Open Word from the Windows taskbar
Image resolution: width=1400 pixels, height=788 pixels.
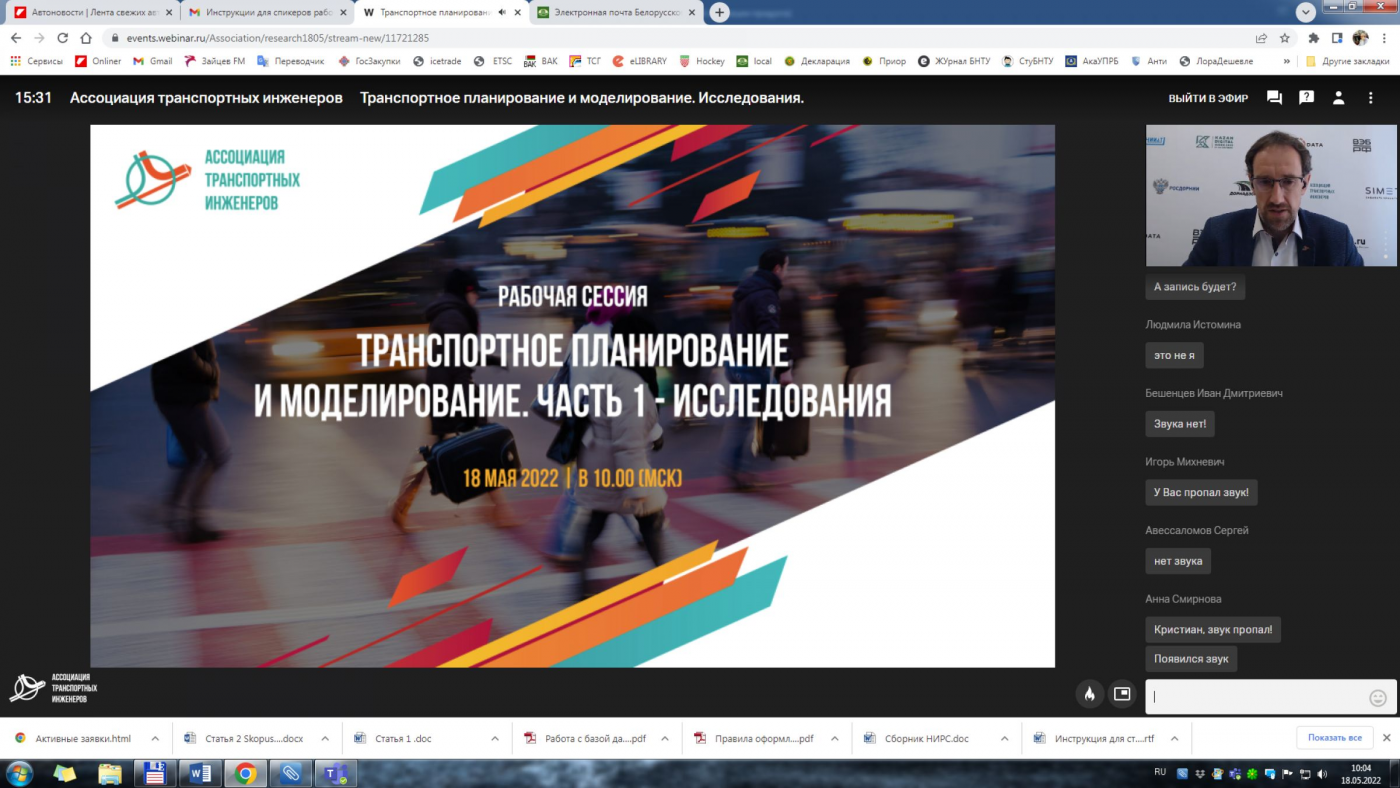point(200,773)
